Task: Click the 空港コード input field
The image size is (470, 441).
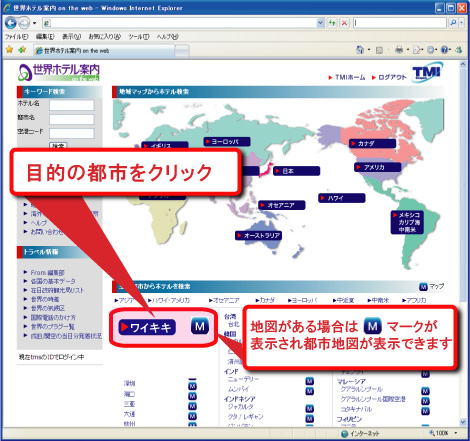Action: pos(72,133)
